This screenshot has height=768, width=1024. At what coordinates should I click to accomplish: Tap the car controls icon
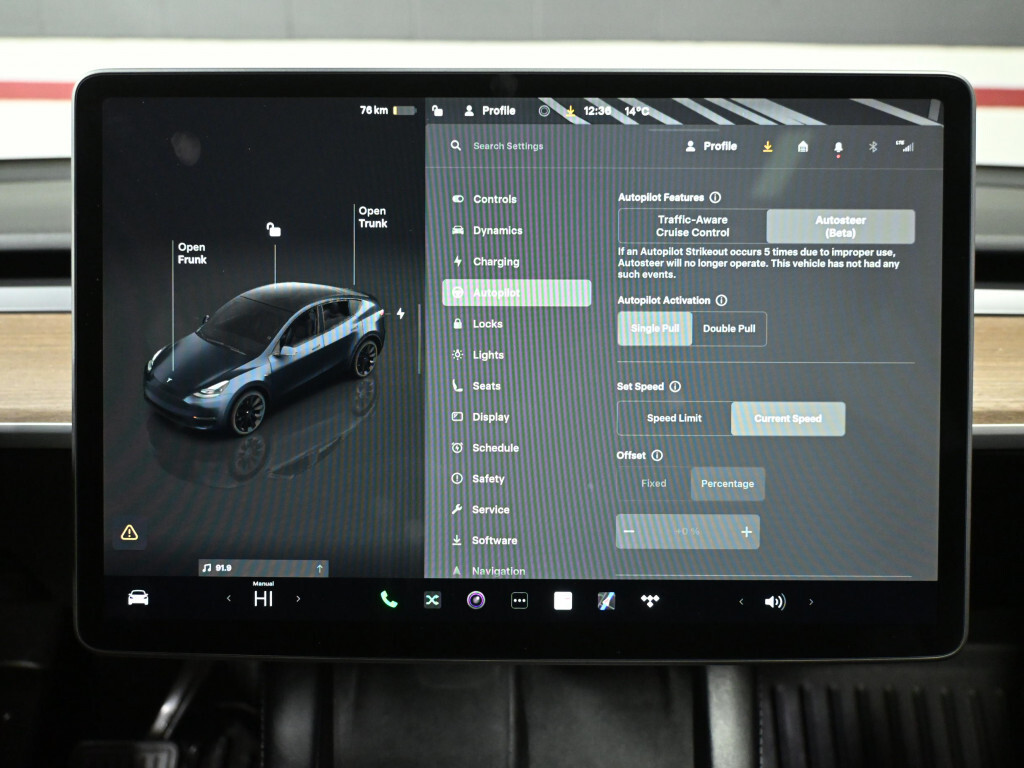click(x=138, y=598)
